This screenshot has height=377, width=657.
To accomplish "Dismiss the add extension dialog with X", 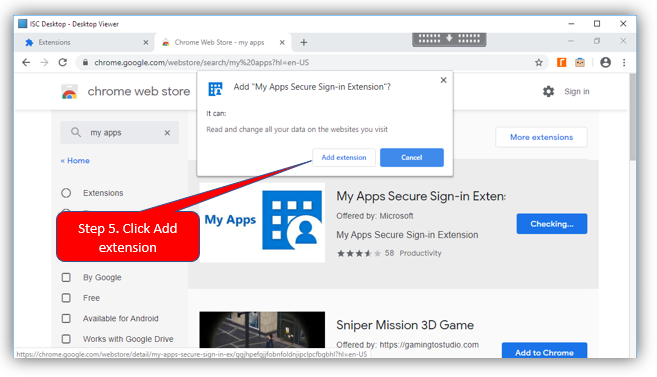I will (x=444, y=80).
